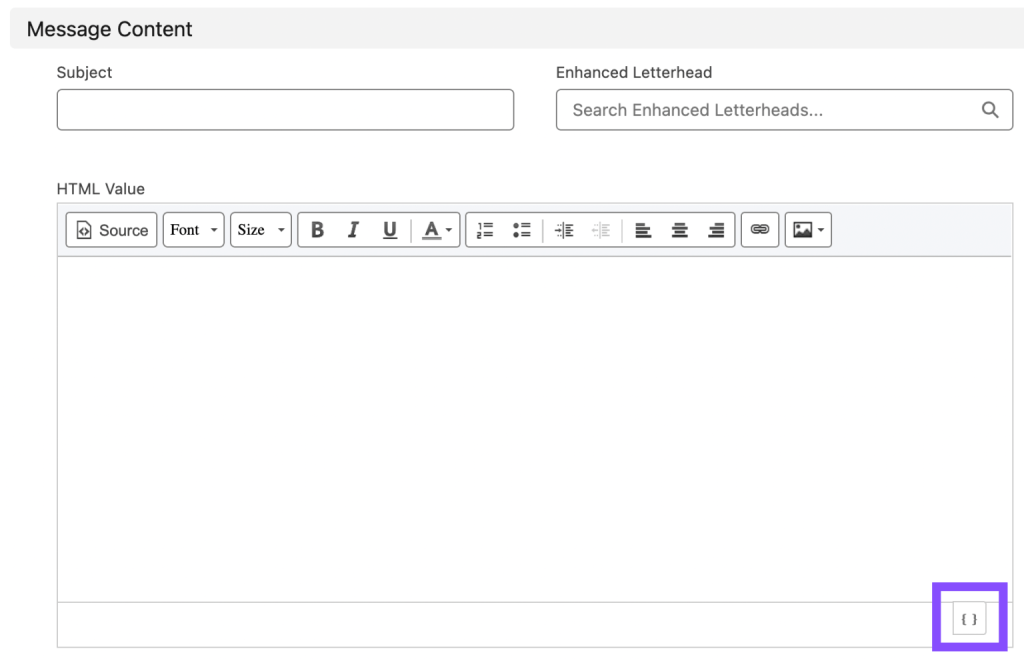Select the Message Content section header

point(108,29)
